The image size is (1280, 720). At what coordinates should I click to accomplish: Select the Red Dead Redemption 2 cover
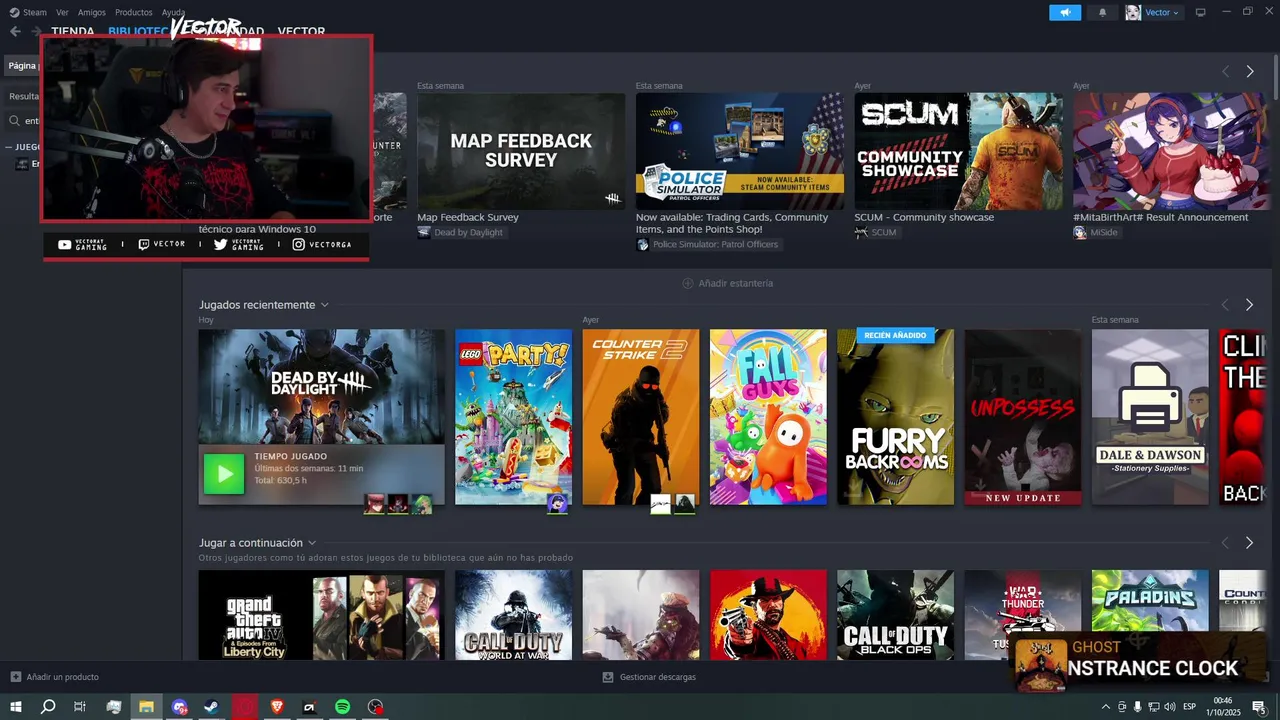coord(768,615)
